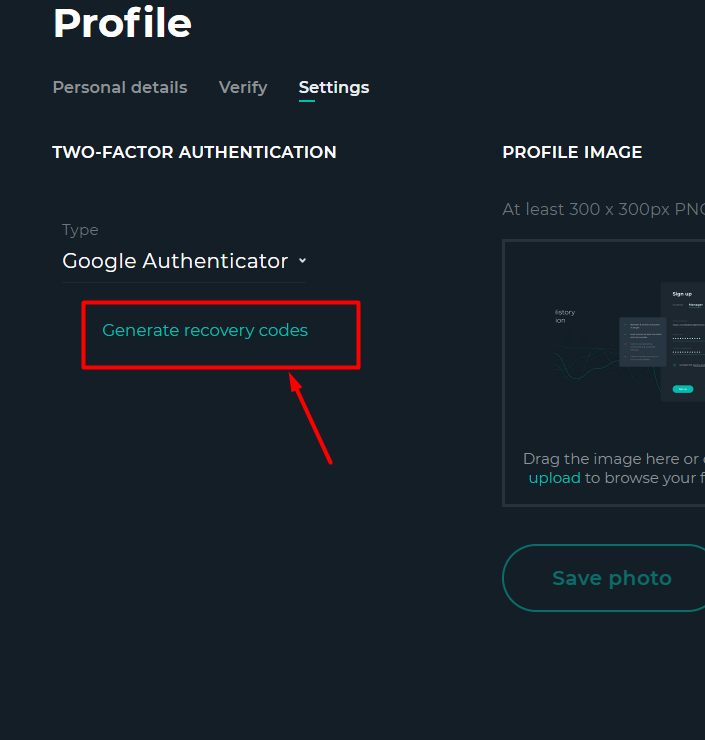The width and height of the screenshot is (705, 740).
Task: Click the Sign up title in preview thumbnail
Action: click(682, 294)
